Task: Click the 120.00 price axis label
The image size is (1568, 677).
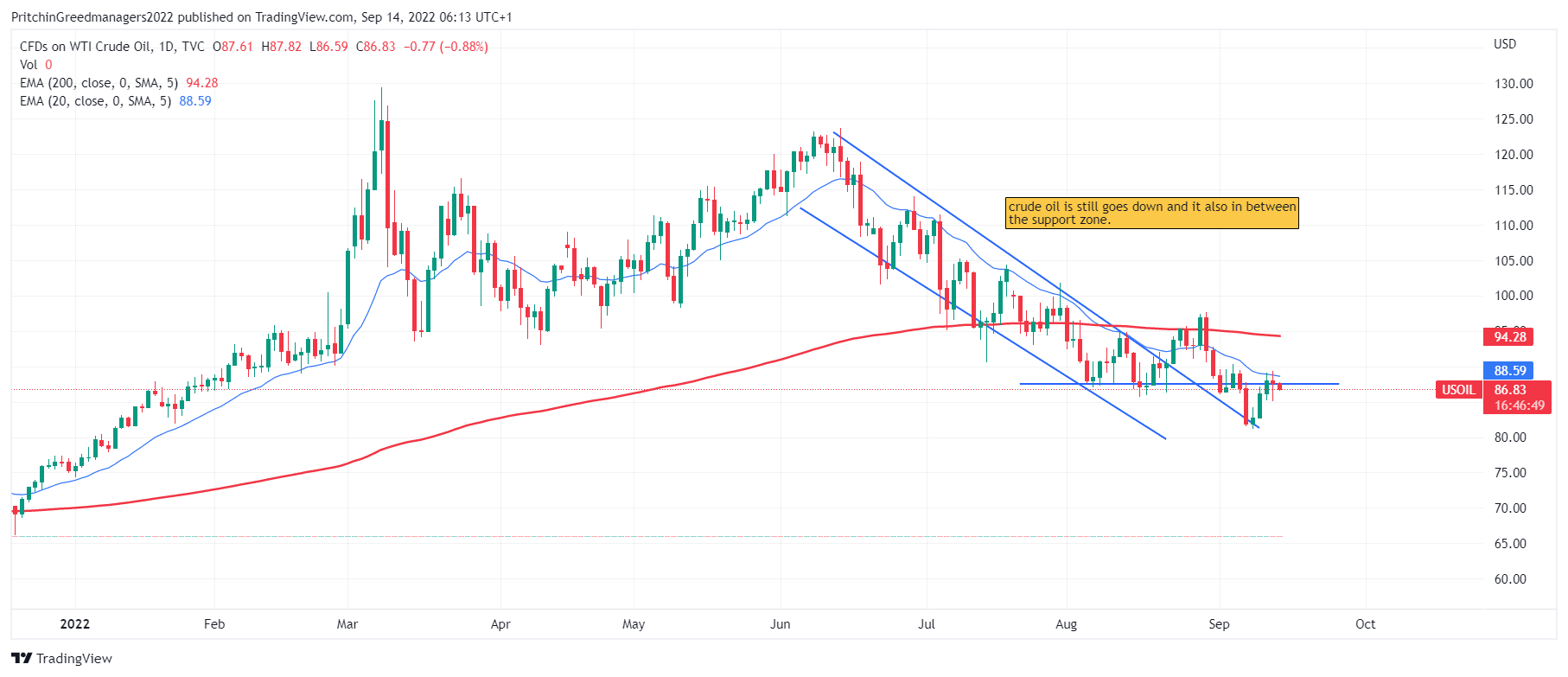Action: click(1514, 155)
